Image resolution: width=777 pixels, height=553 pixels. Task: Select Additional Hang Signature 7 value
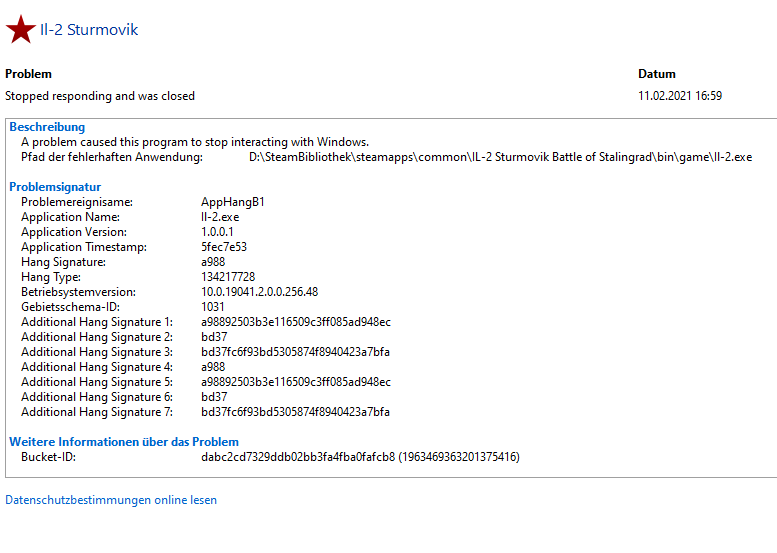tap(295, 412)
